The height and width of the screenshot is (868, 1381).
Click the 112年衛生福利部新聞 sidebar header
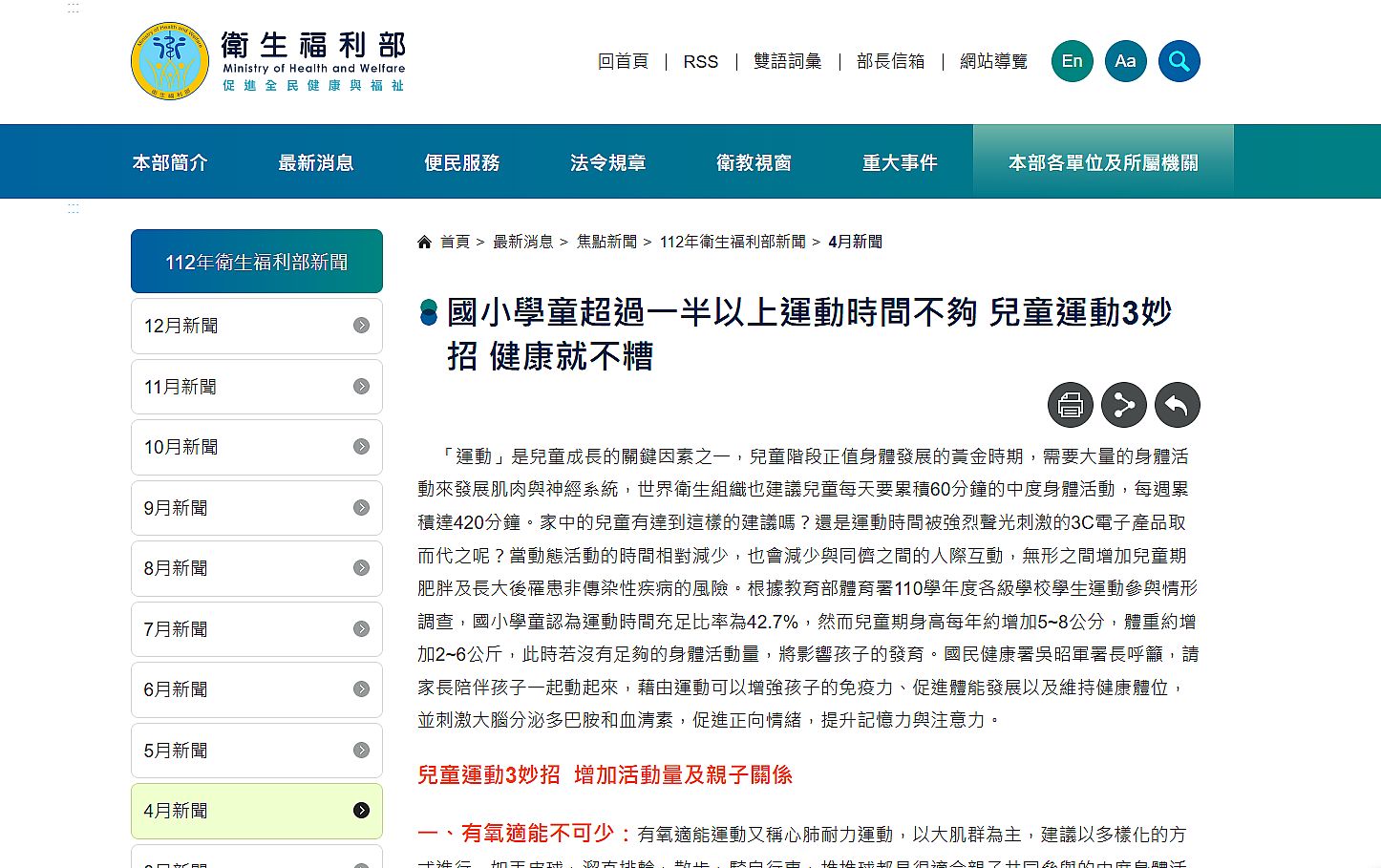[256, 262]
